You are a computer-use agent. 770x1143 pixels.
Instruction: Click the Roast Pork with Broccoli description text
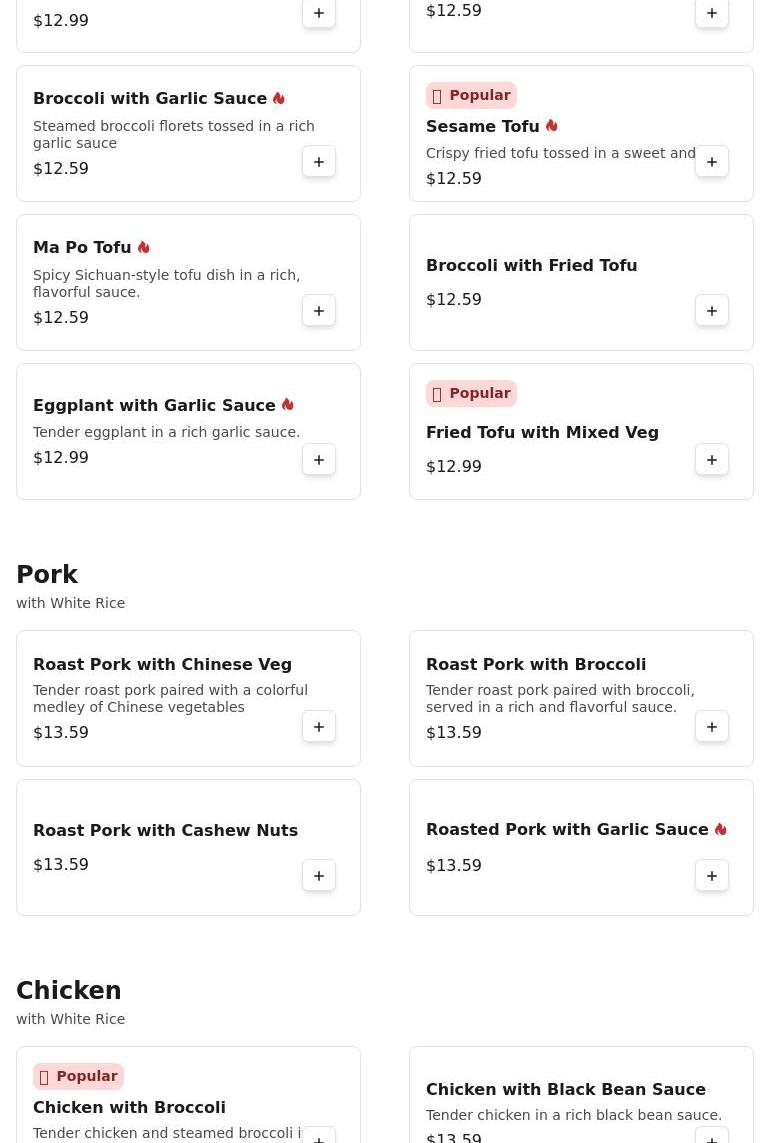click(x=560, y=698)
